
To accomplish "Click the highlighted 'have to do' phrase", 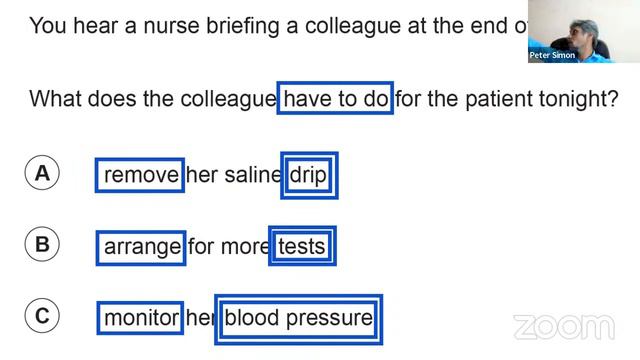I will point(335,98).
